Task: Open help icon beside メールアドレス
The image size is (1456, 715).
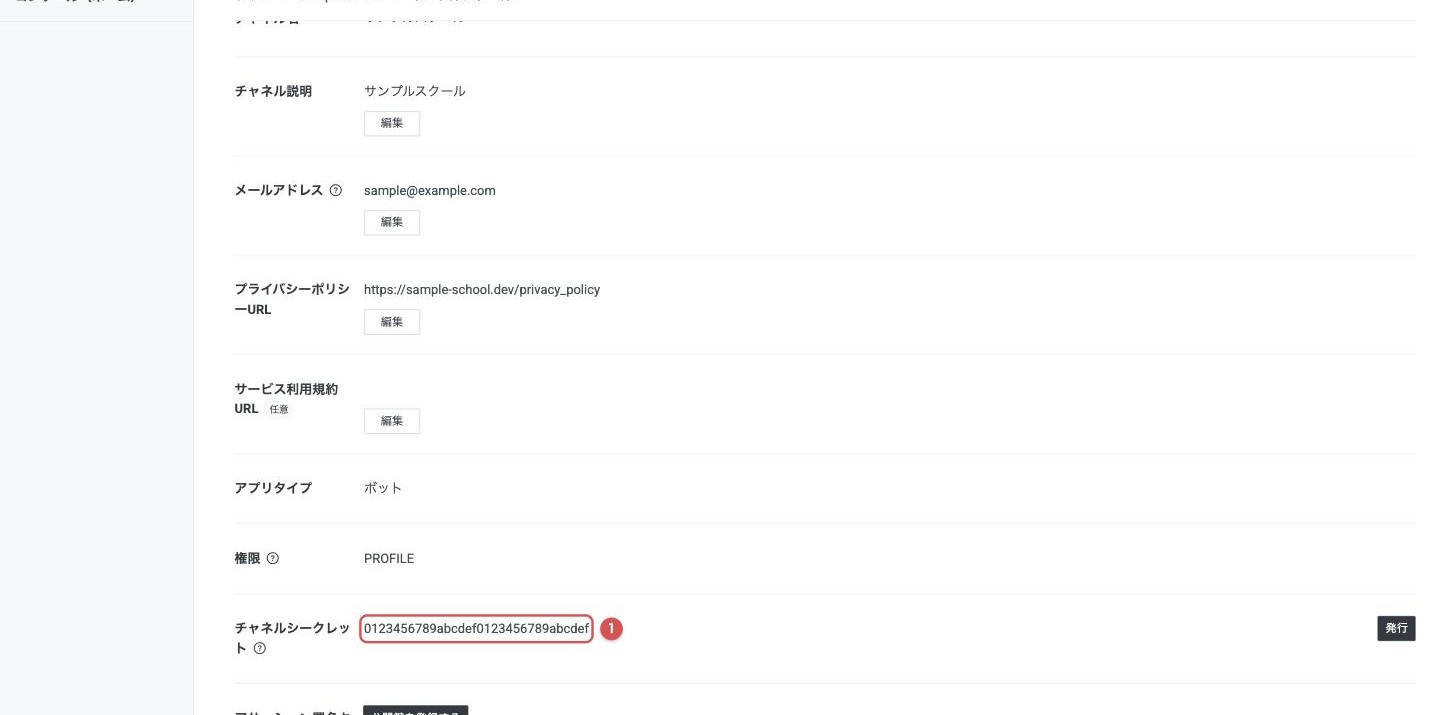Action: pos(336,190)
